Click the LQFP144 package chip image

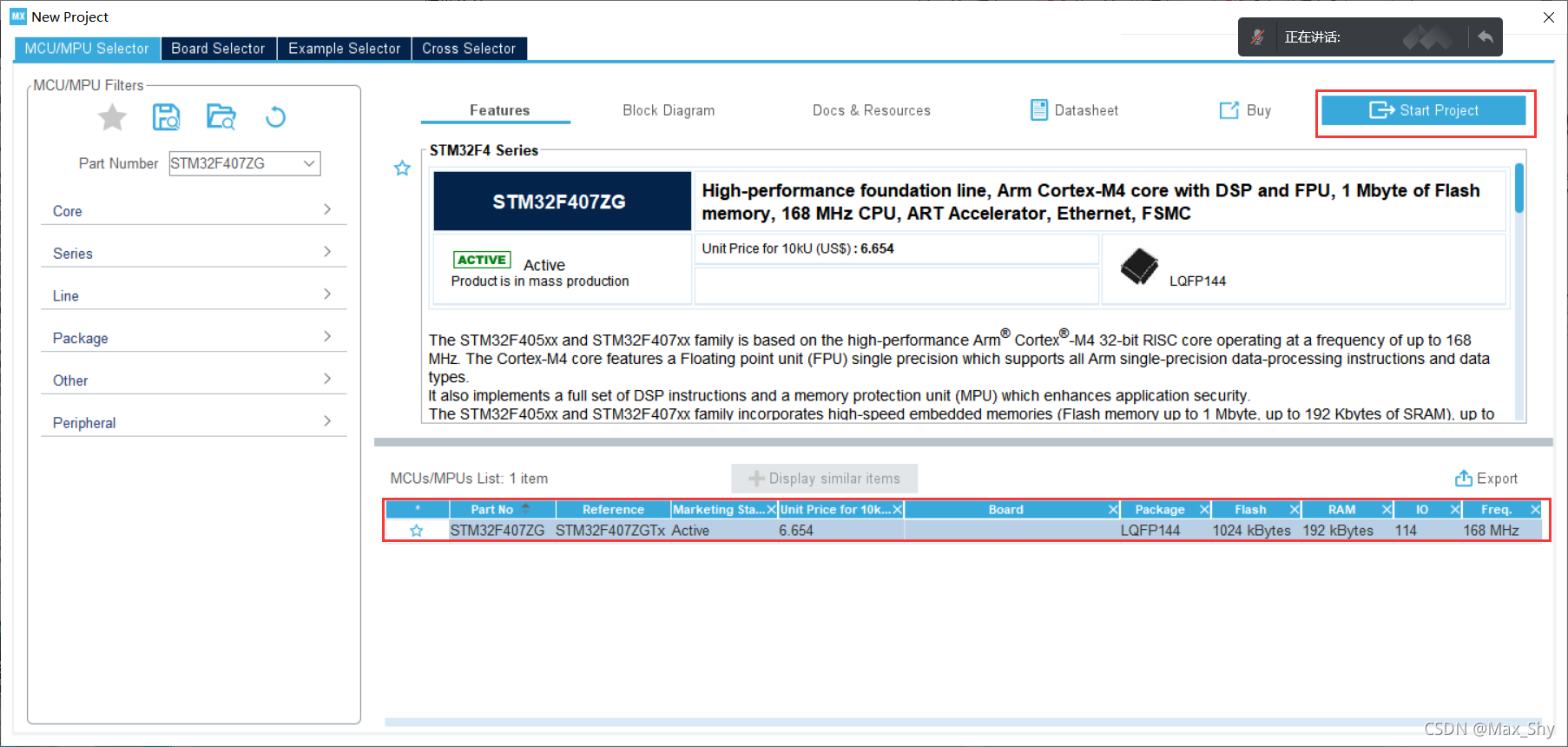[x=1139, y=267]
